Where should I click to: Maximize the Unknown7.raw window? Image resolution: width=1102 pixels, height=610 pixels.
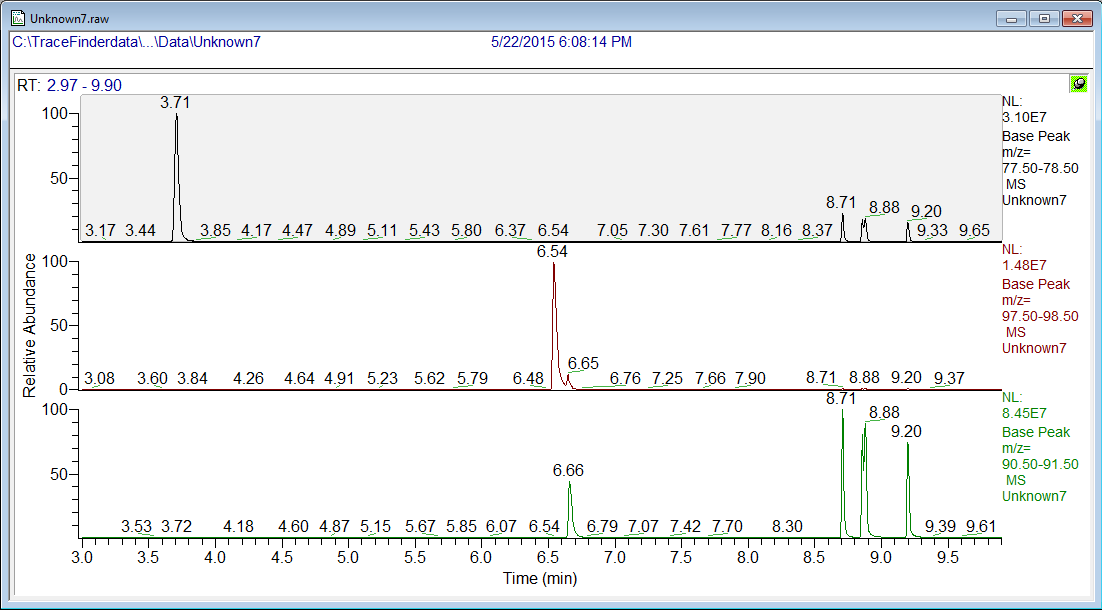(1044, 18)
